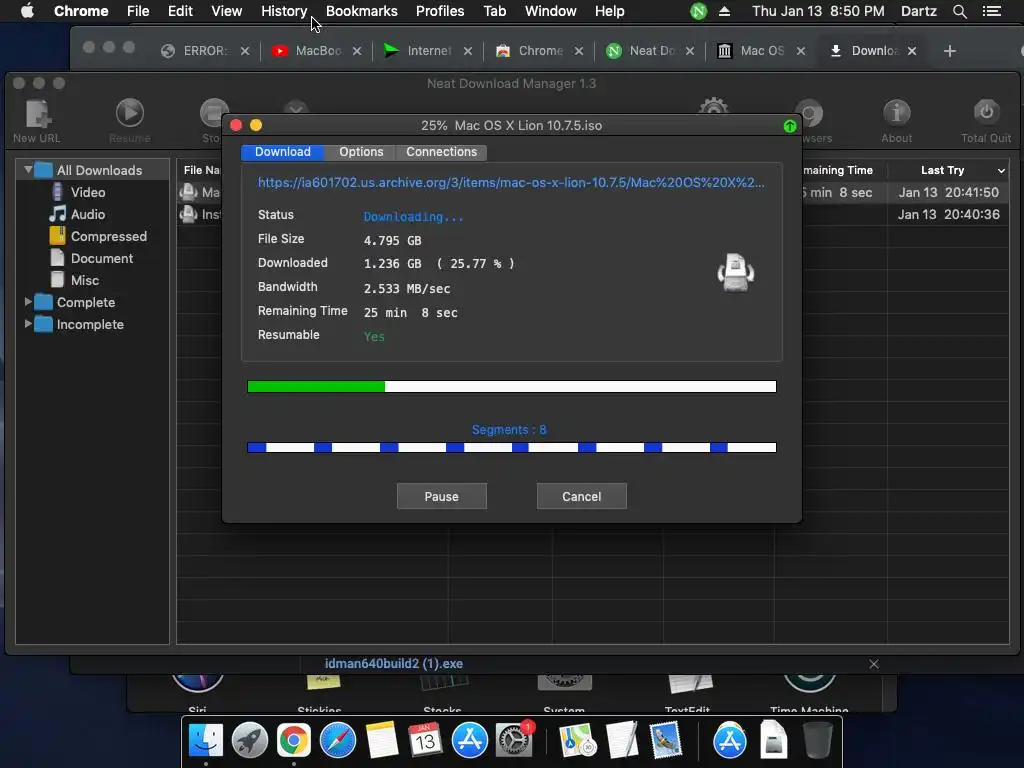Switch to the Internet Chrome tab
The image size is (1024, 768).
pyautogui.click(x=428, y=51)
